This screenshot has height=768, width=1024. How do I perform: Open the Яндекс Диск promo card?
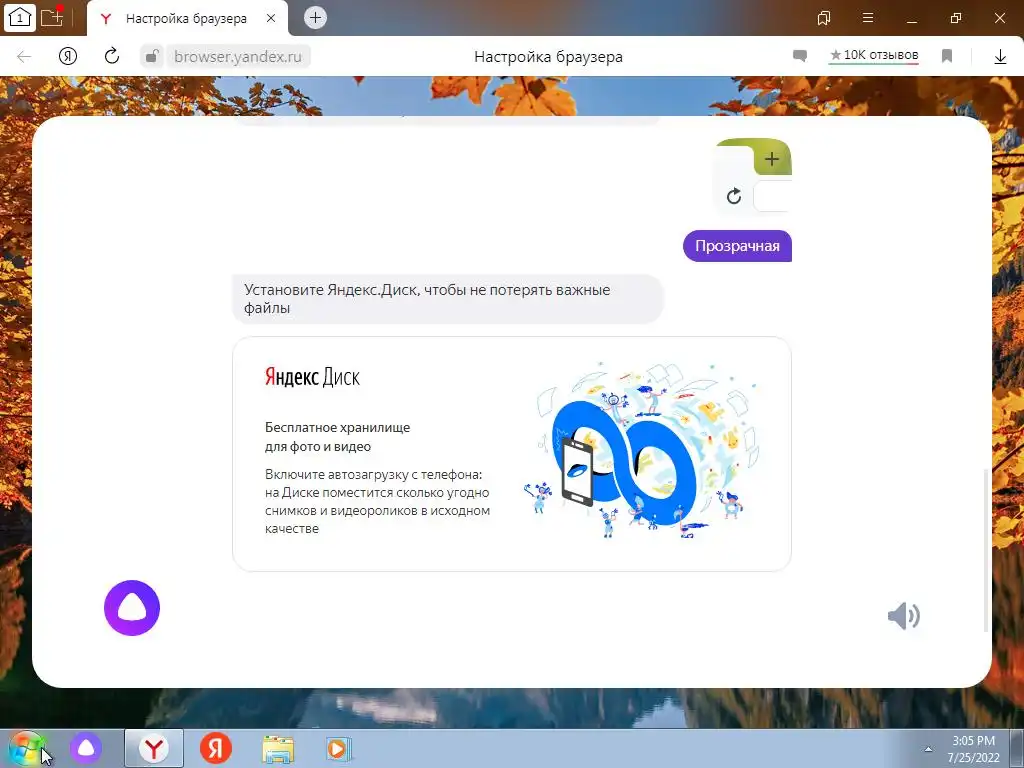512,454
